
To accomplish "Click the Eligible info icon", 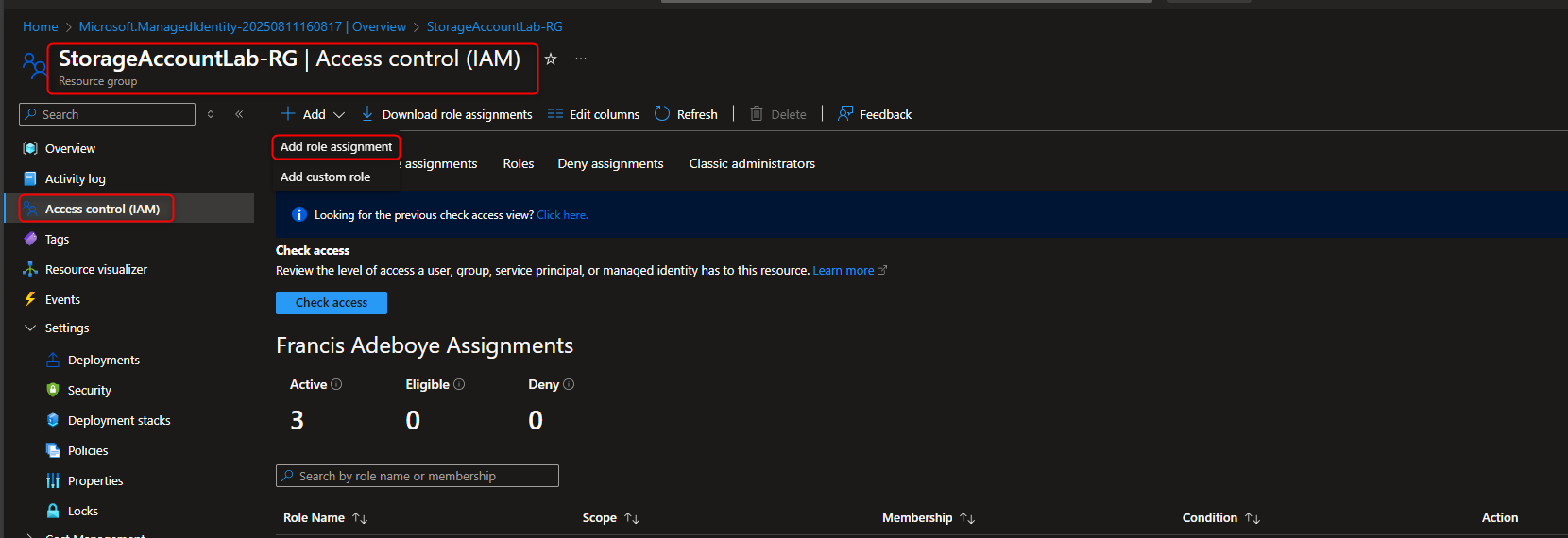I will (x=459, y=384).
